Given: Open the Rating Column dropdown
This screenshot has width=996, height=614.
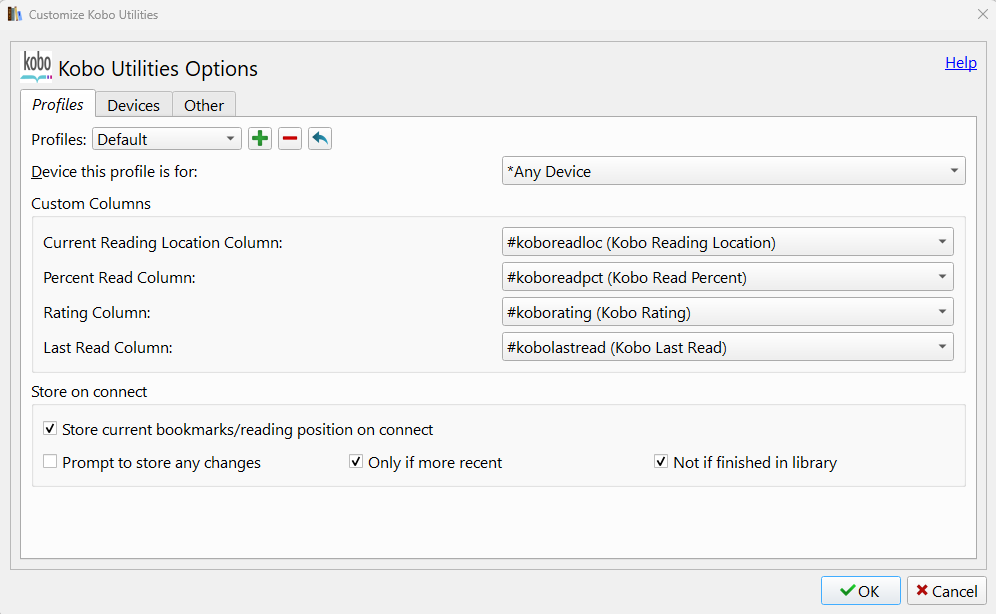Looking at the screenshot, I should click(x=727, y=312).
